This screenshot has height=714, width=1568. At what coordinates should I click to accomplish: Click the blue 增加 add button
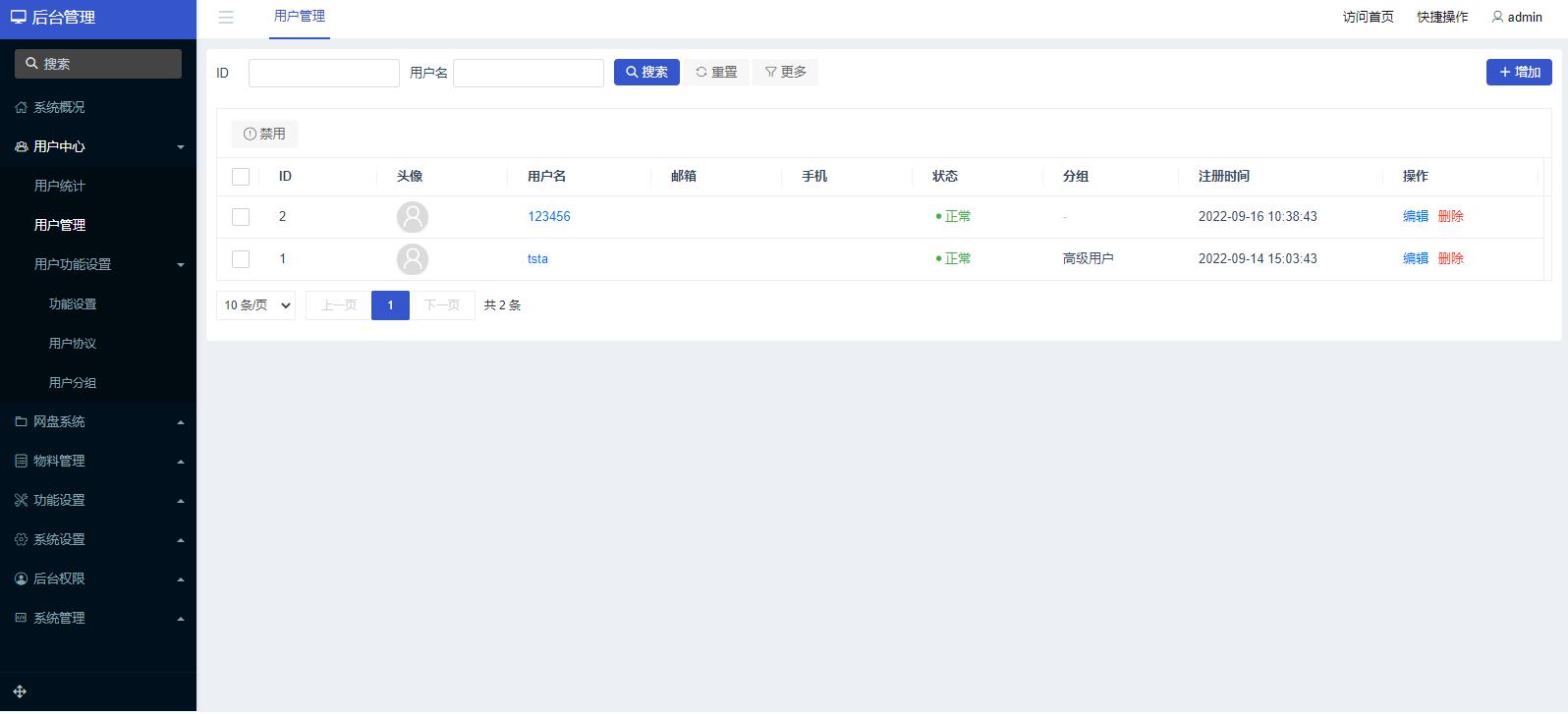pos(1518,72)
